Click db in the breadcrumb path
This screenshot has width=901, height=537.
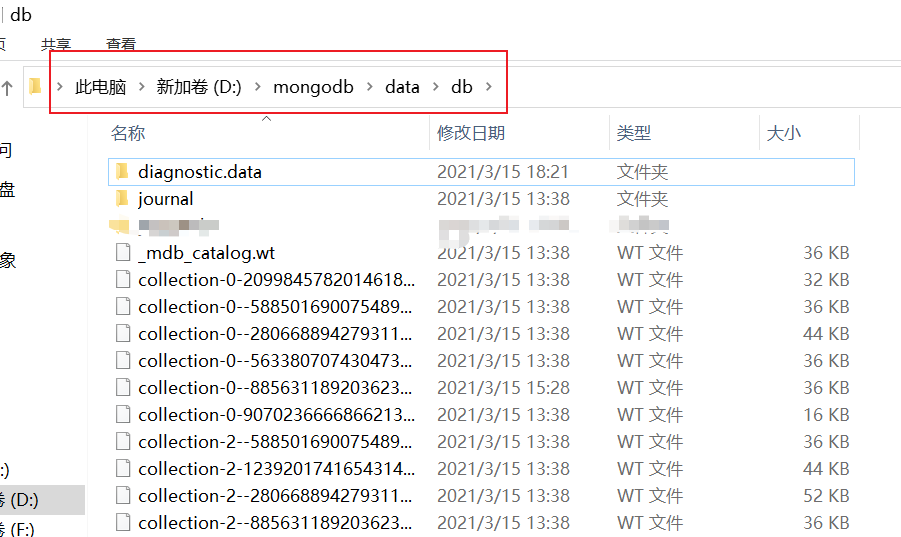[461, 87]
